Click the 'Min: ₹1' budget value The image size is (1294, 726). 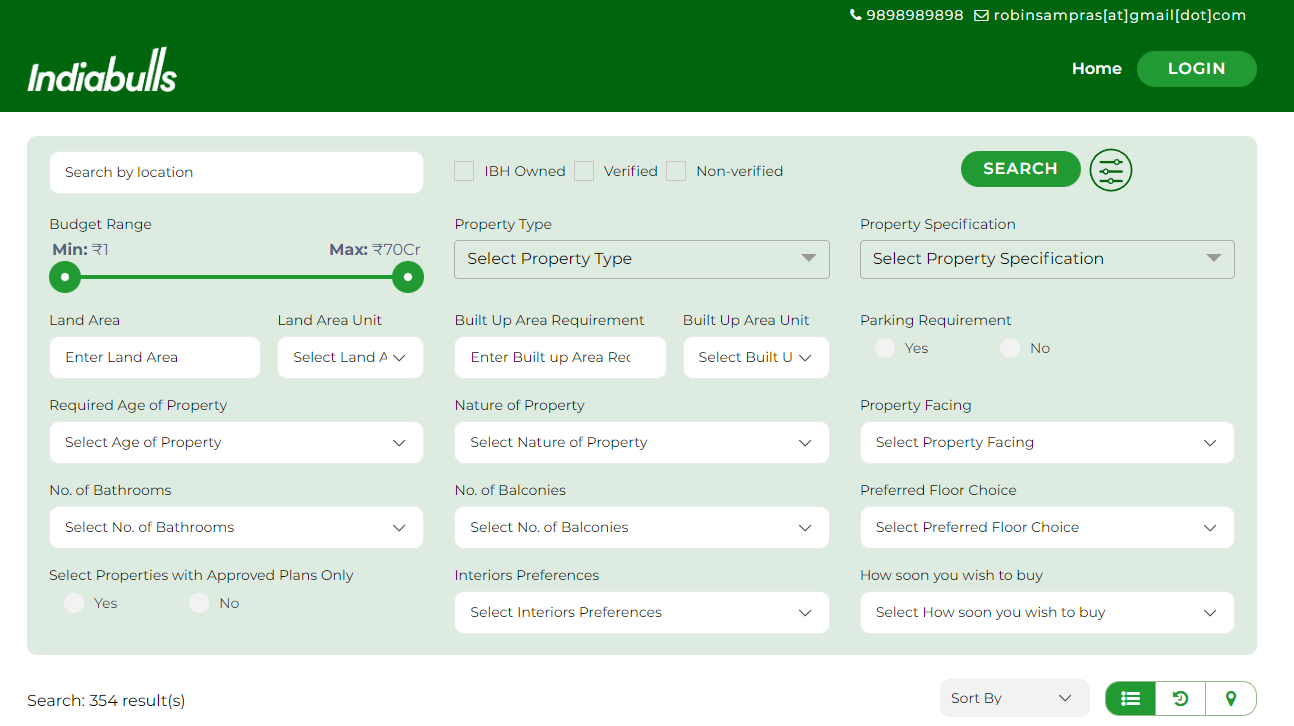coord(81,250)
